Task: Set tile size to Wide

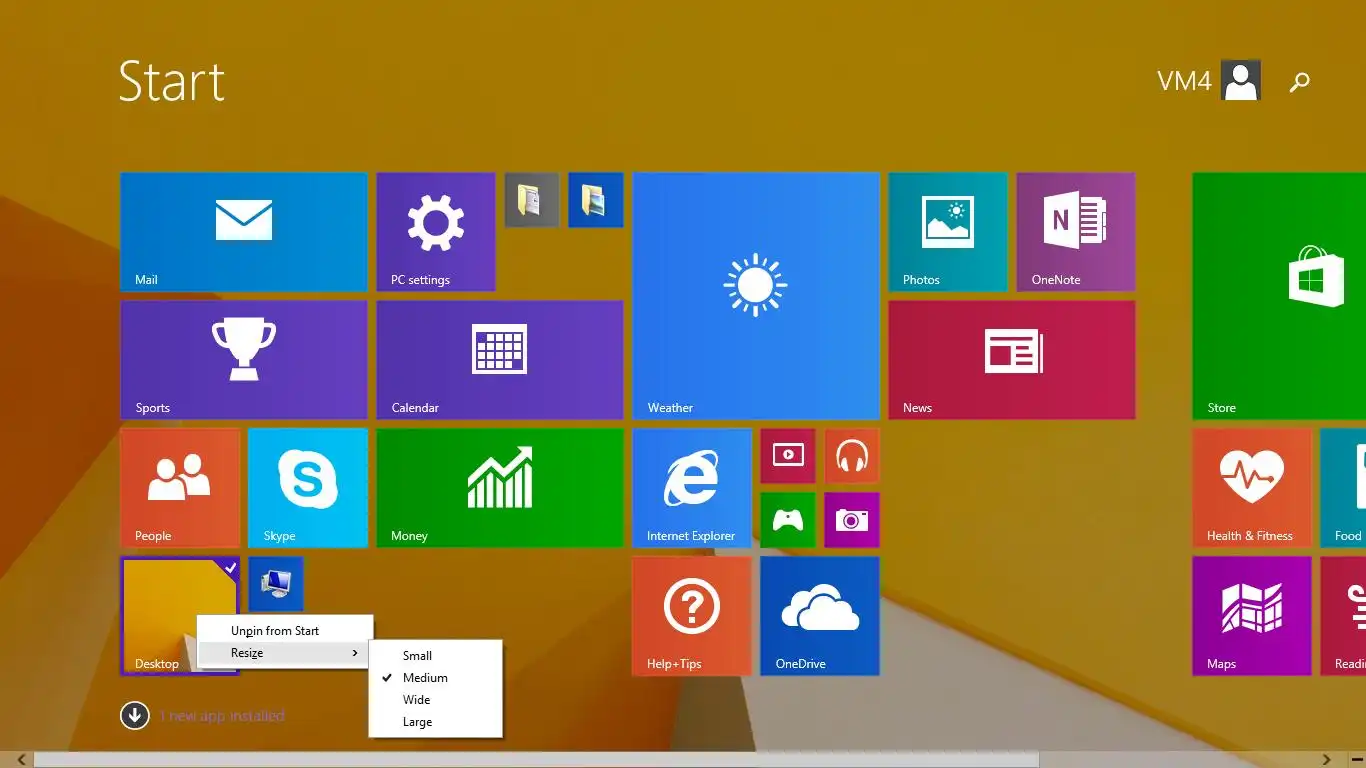Action: pos(435,700)
